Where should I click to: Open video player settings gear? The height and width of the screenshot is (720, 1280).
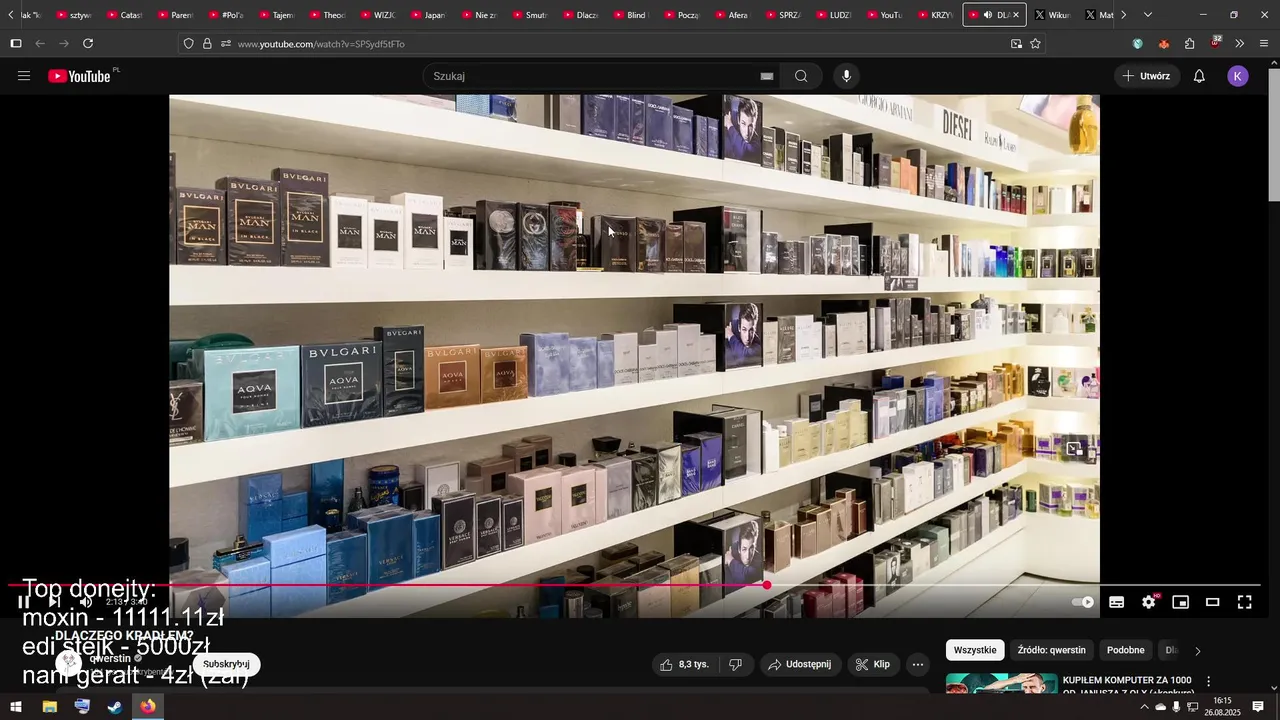(x=1149, y=602)
